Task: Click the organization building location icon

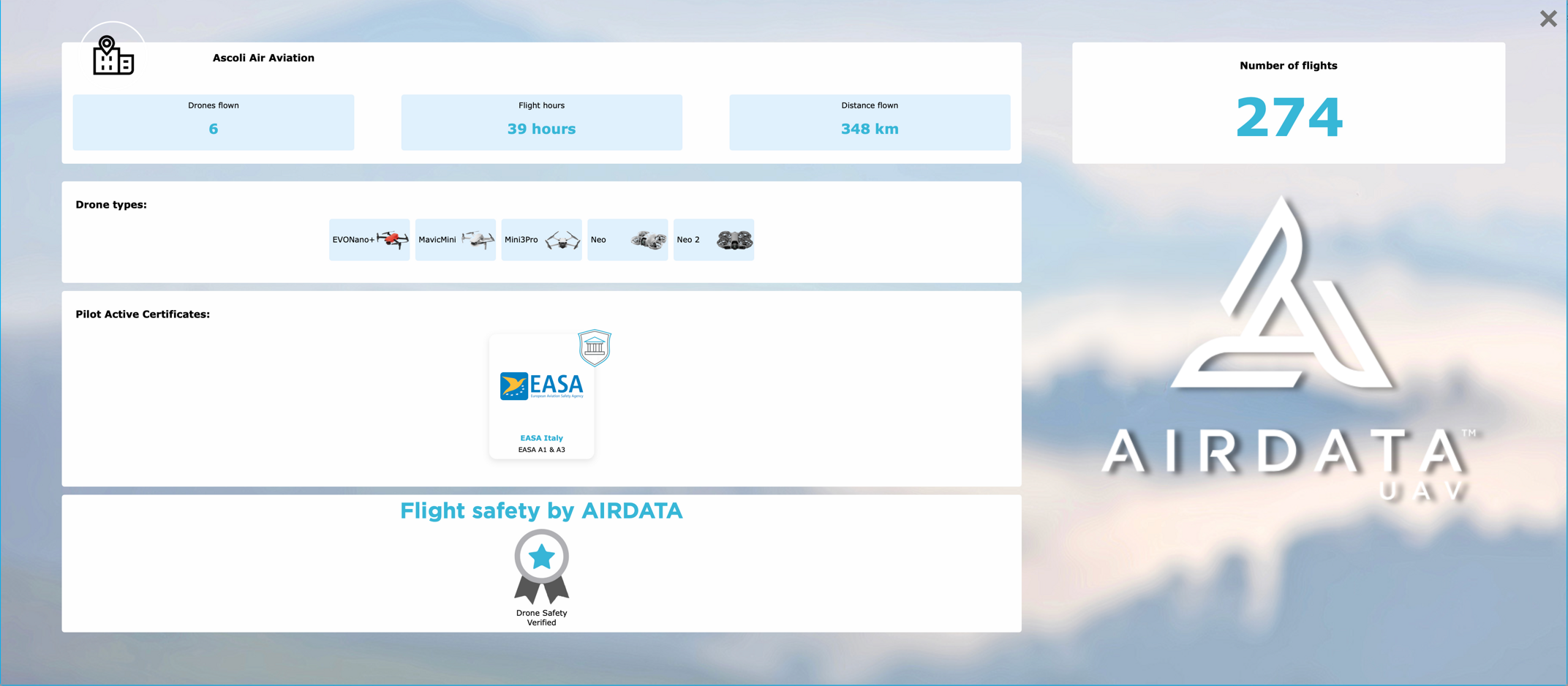Action: pos(113,55)
